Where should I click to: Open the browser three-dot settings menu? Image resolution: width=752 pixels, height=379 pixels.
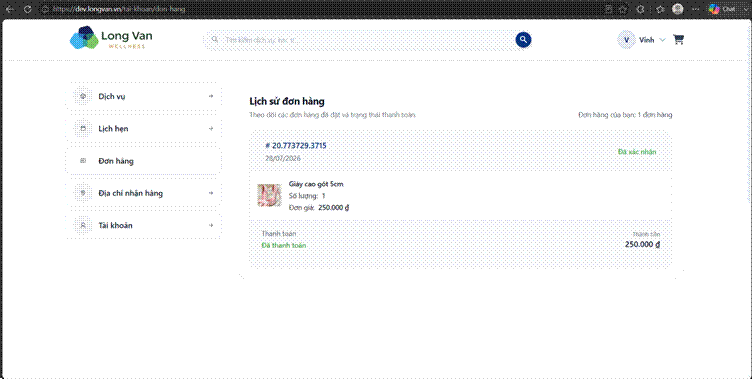coord(695,9)
